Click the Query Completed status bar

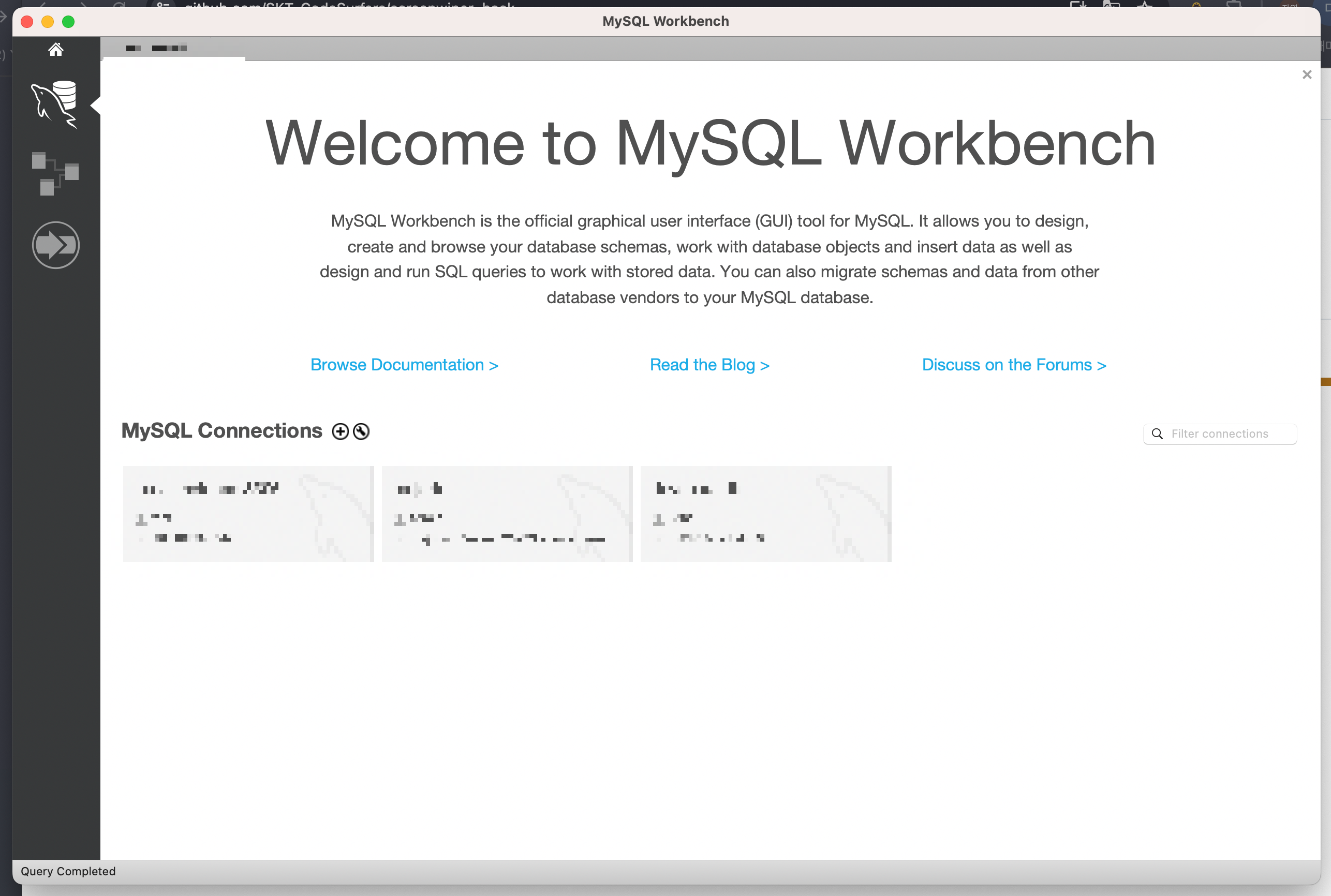point(68,872)
